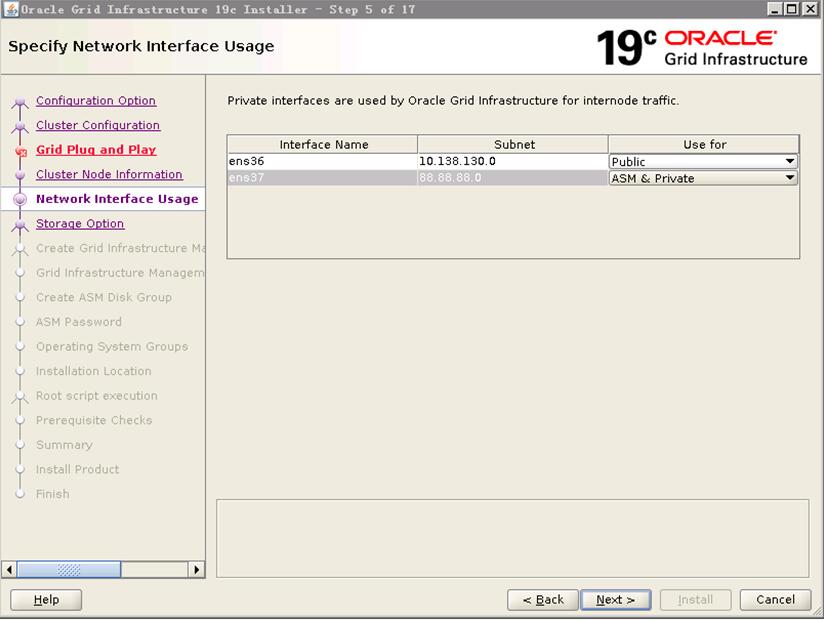Maximize the installer window
Viewport: 824px width, 620px height.
tap(791, 9)
